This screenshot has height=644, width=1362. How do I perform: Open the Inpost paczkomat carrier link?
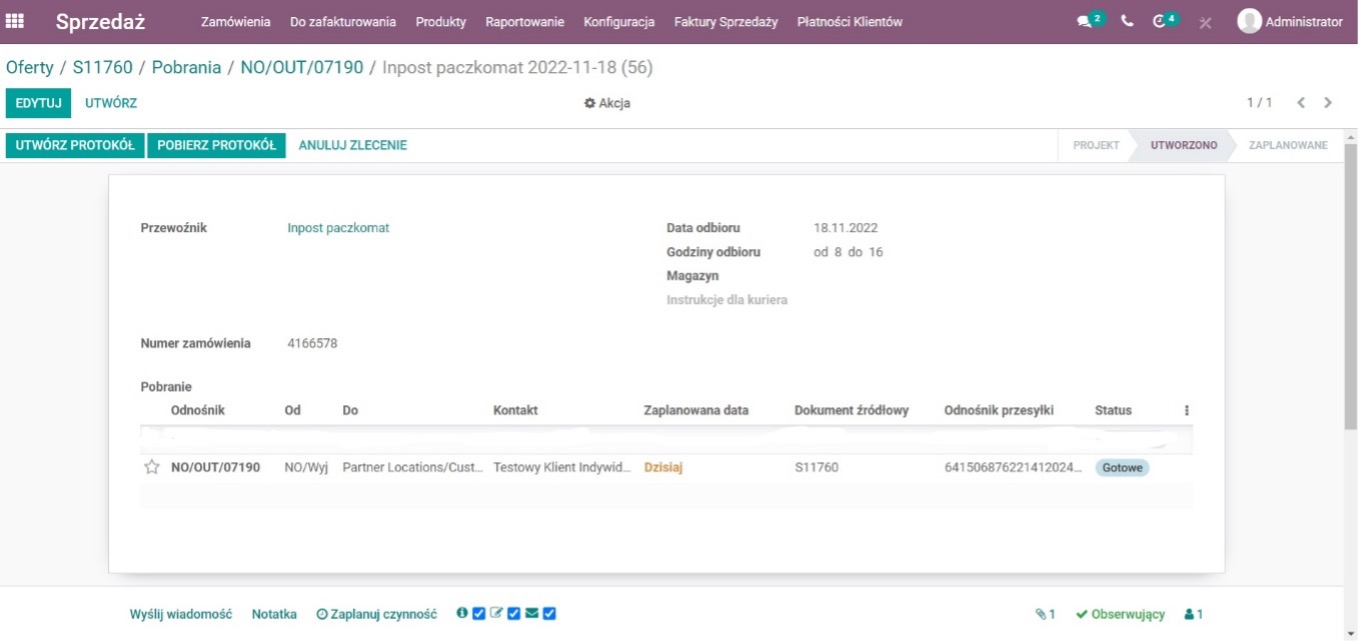(x=338, y=228)
